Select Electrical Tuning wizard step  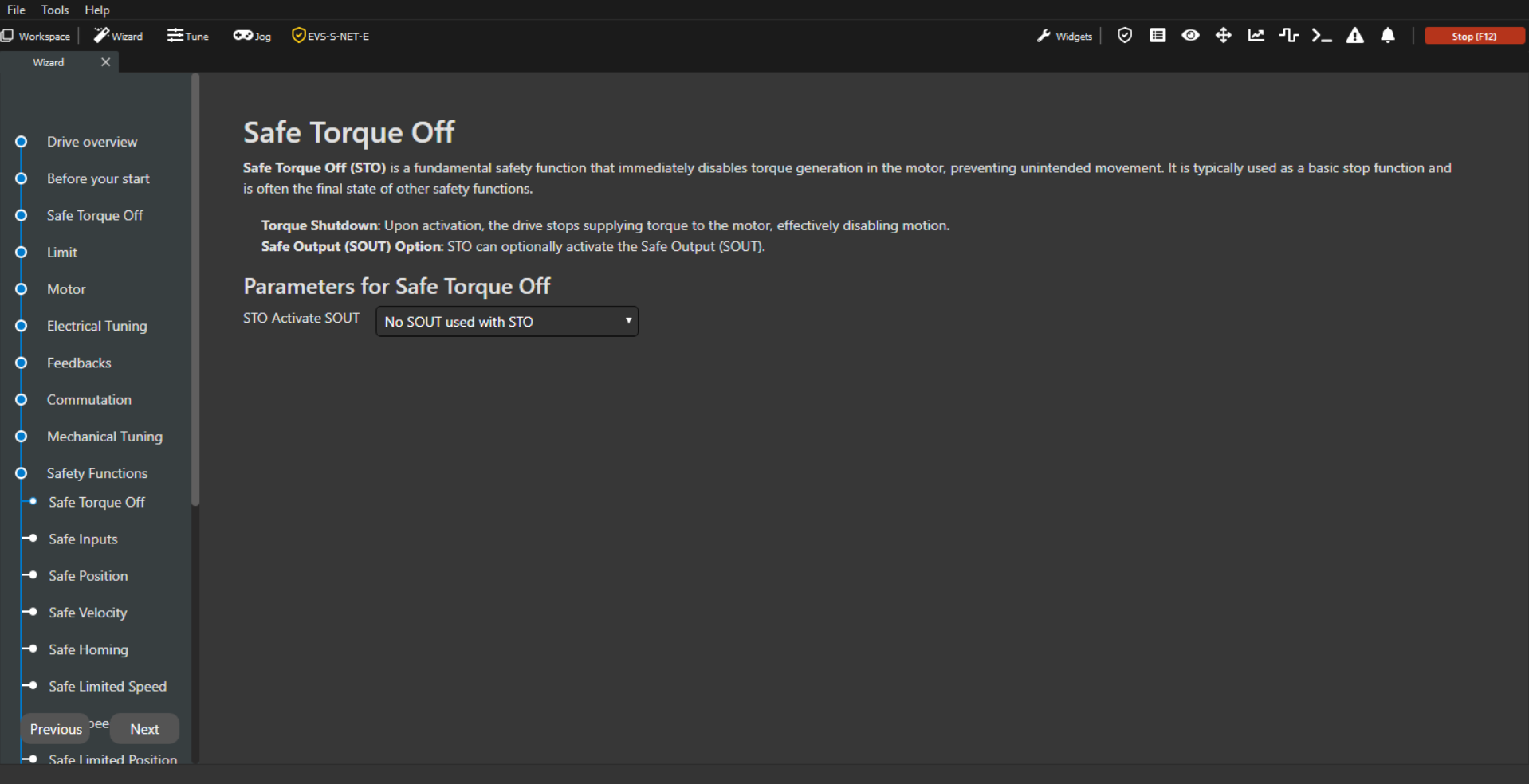tap(96, 326)
